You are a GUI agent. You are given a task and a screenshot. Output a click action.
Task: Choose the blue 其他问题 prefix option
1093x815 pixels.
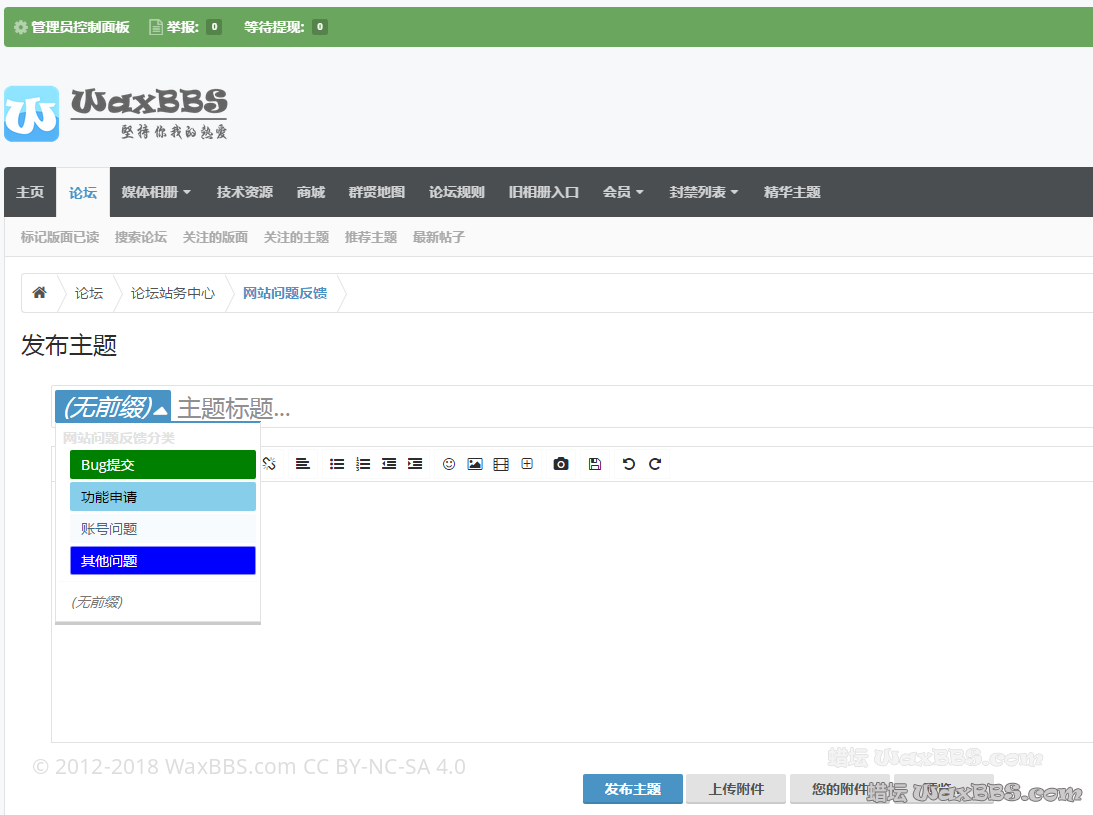click(x=162, y=561)
